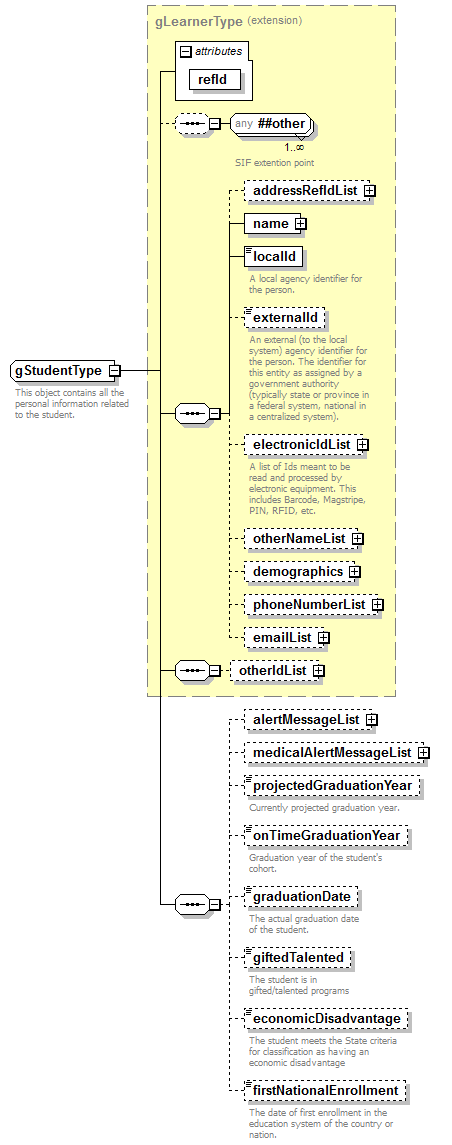Expand the demographics element
The height and width of the screenshot is (1145, 452).
click(x=354, y=572)
